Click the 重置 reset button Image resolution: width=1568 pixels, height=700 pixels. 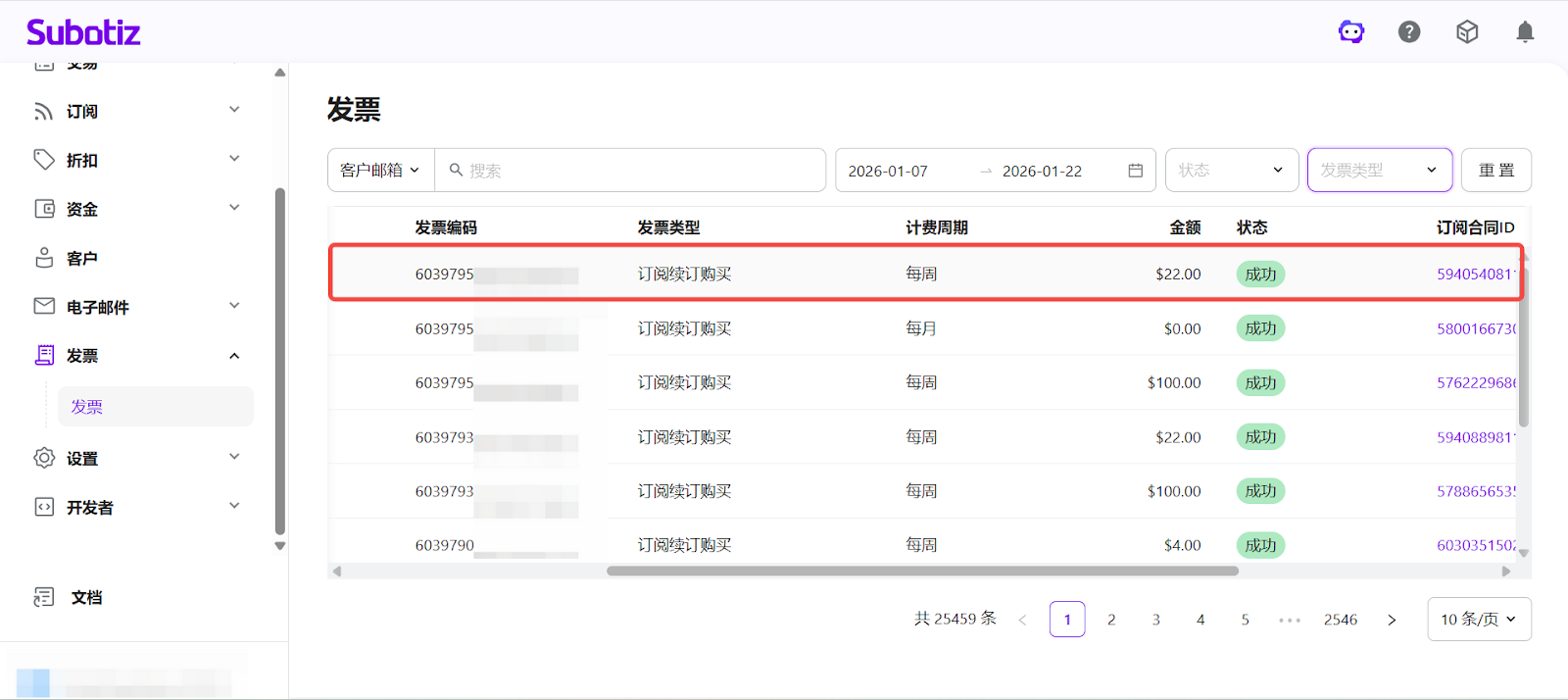tap(1495, 171)
